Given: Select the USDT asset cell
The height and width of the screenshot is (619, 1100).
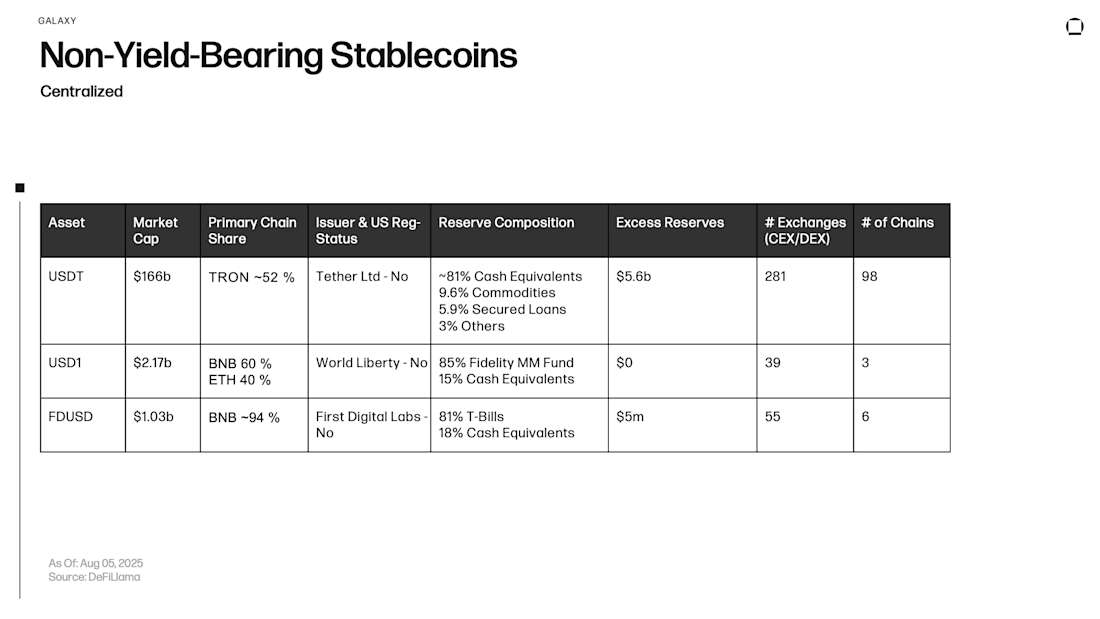Looking at the screenshot, I should click(x=66, y=276).
